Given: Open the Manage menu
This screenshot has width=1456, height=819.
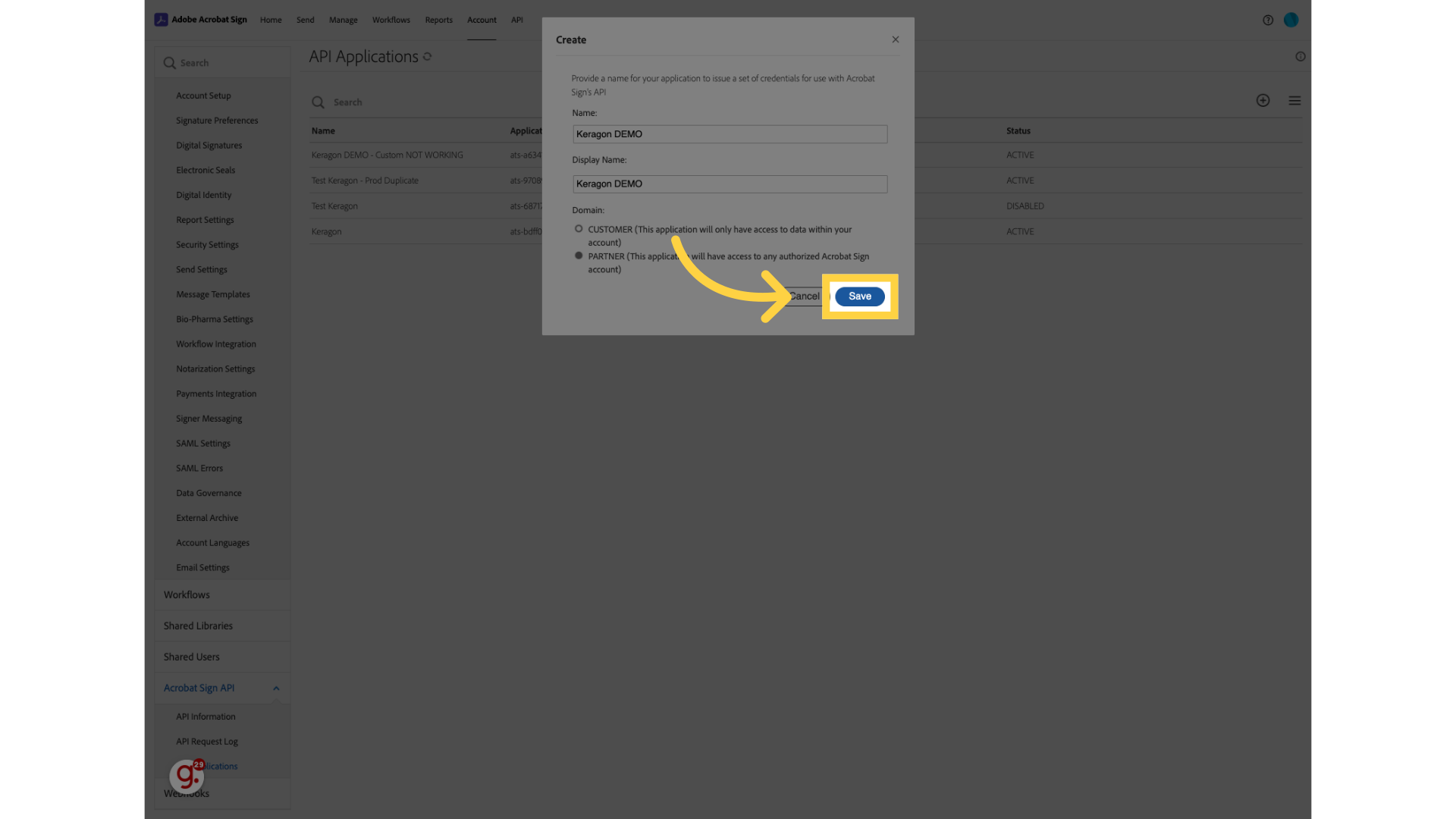Looking at the screenshot, I should 344,20.
